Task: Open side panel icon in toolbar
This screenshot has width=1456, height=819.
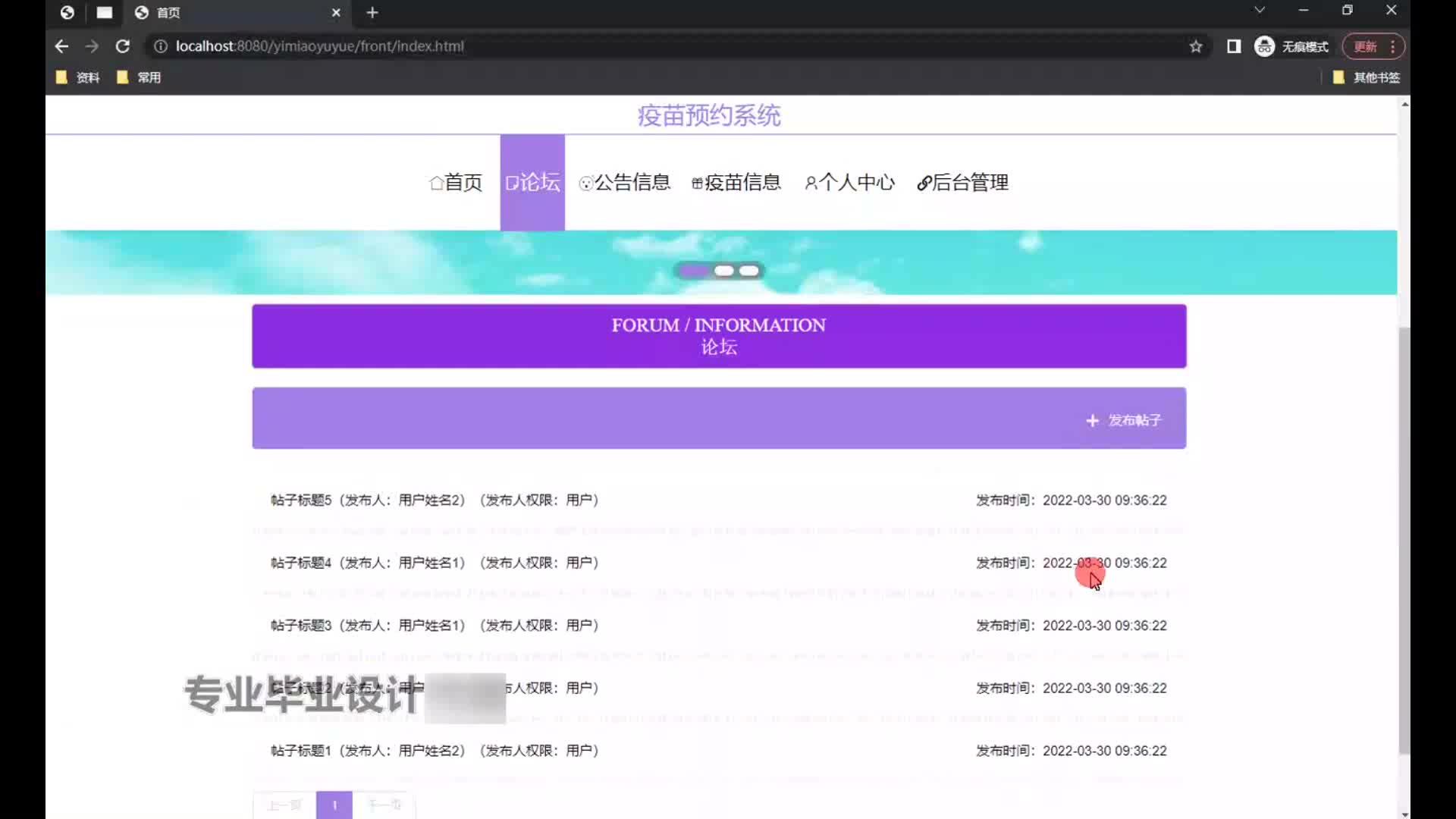Action: pos(1234,46)
